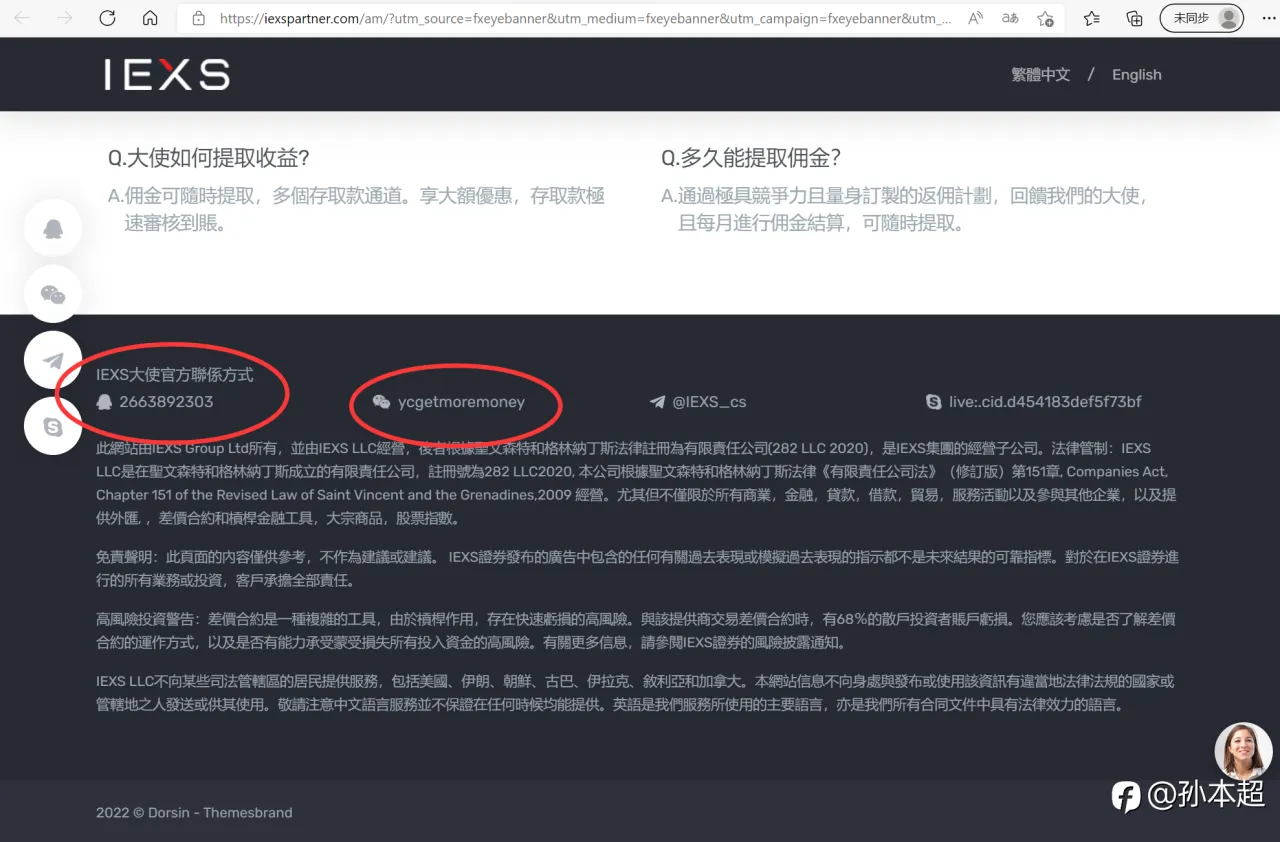This screenshot has width=1280, height=842.
Task: Click the floating QQ sidebar icon
Action: pos(53,228)
